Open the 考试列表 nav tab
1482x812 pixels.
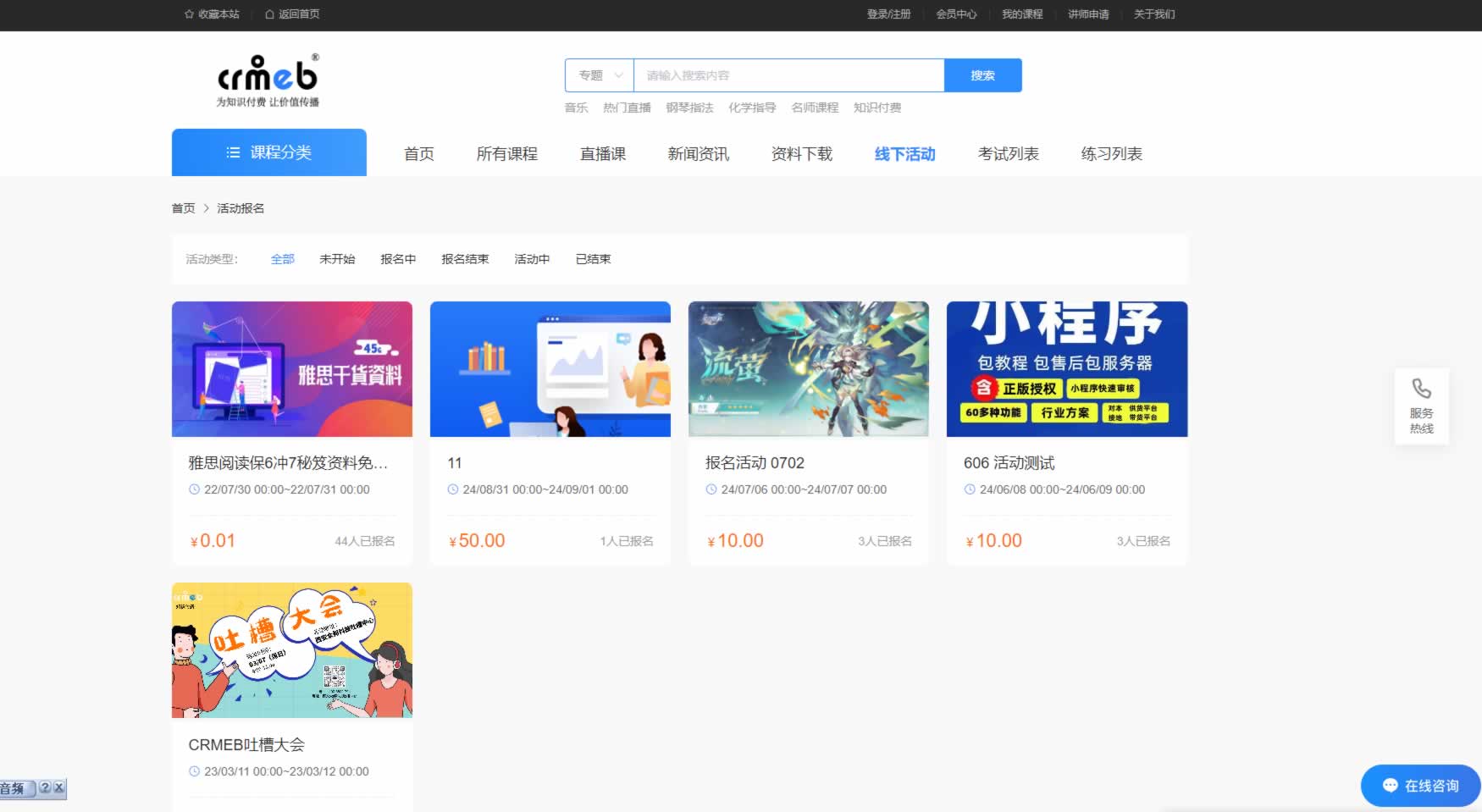pos(1008,154)
